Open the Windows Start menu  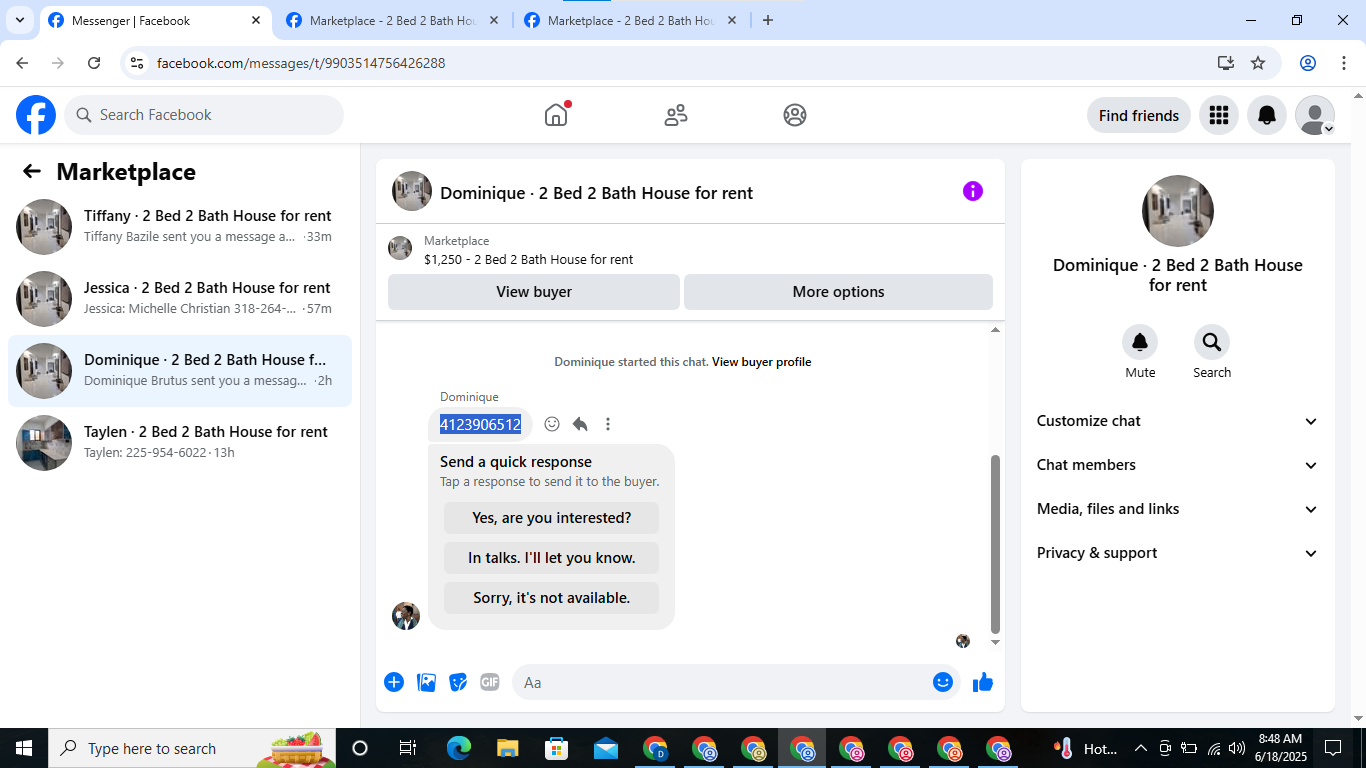pos(24,748)
